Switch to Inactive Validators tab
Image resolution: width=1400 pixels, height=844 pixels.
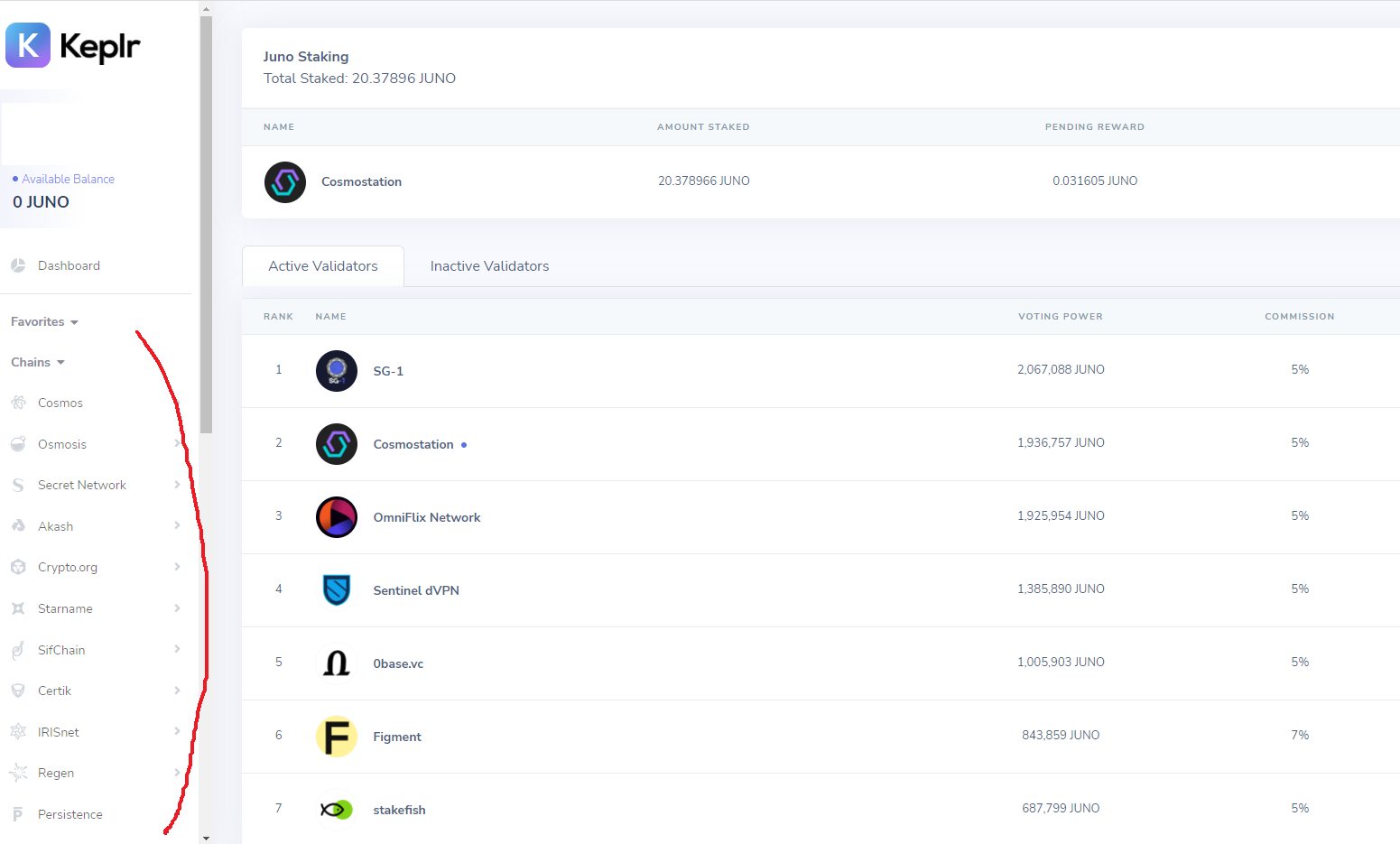pyautogui.click(x=489, y=266)
